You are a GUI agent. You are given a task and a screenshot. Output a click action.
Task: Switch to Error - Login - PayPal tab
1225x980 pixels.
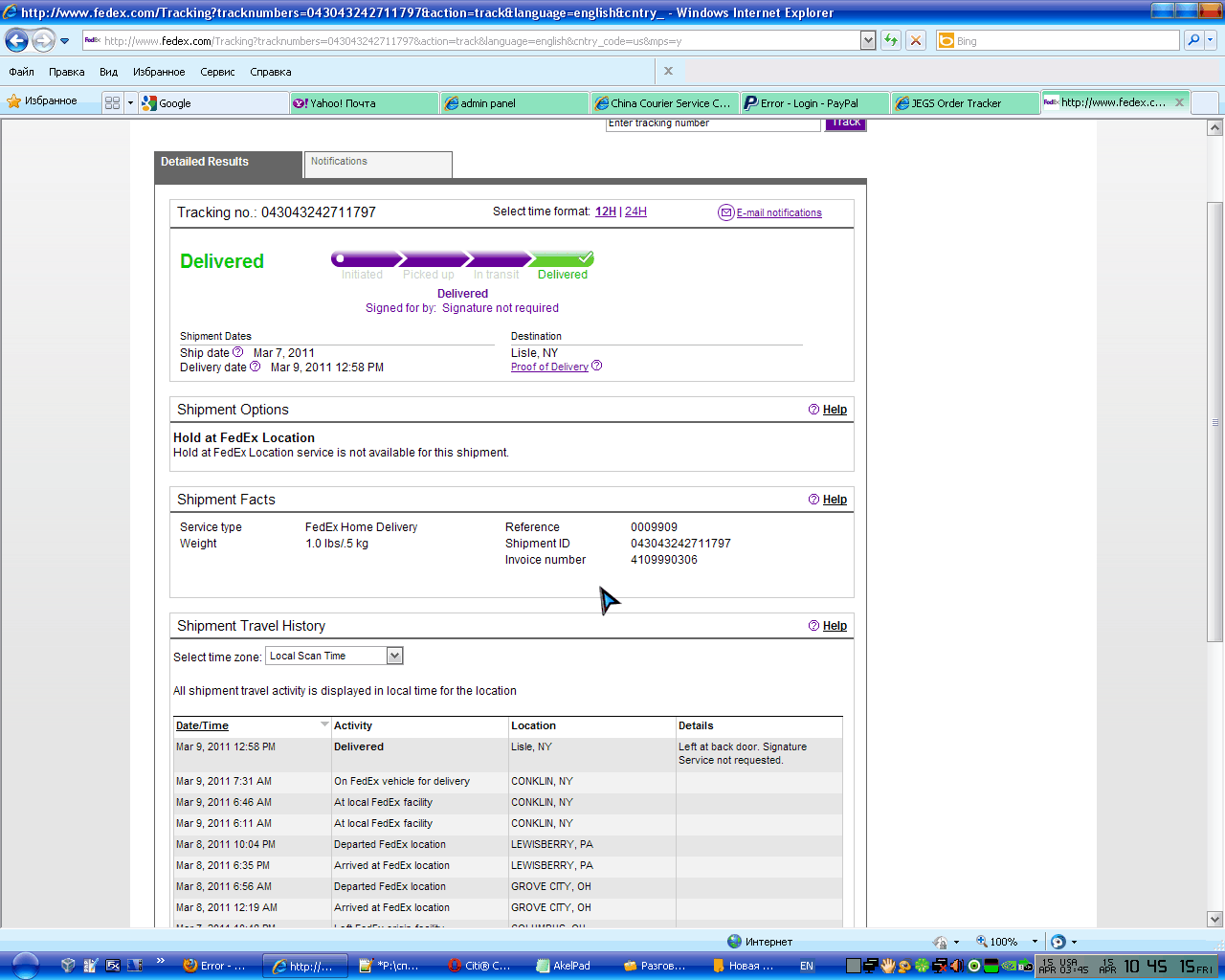[814, 102]
